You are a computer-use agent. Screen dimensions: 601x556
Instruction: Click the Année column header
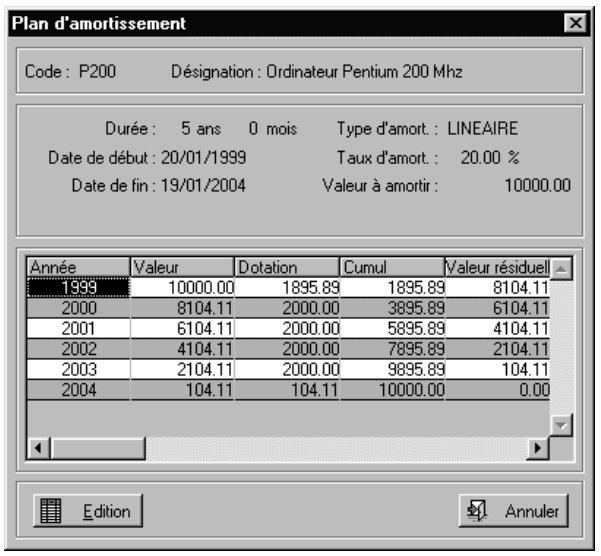pos(79,267)
